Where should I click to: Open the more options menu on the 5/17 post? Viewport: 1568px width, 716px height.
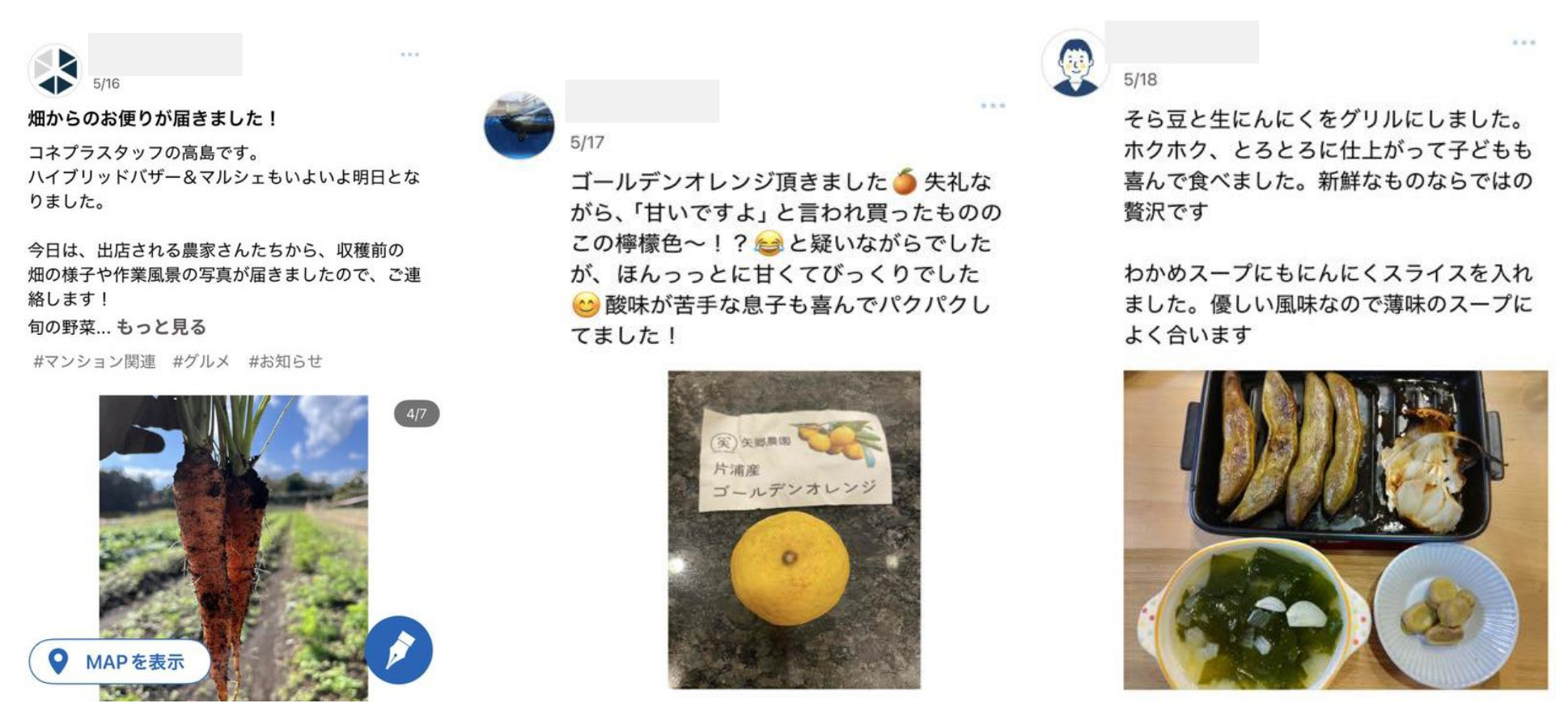(x=992, y=105)
